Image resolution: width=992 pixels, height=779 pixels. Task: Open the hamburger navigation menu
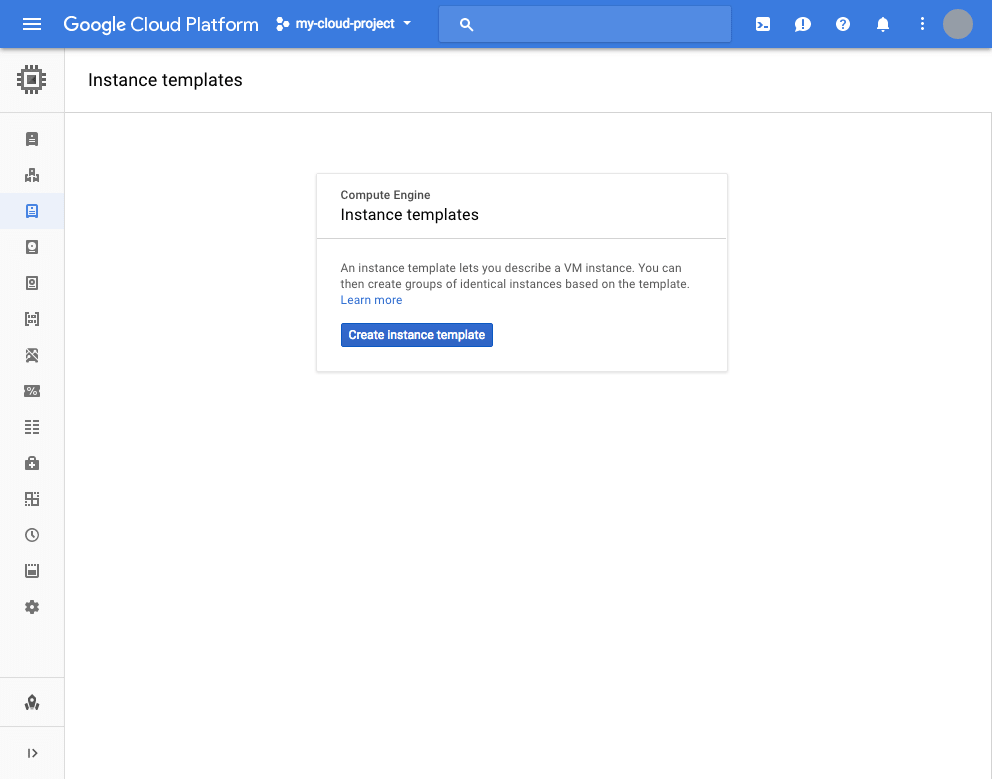click(x=32, y=24)
